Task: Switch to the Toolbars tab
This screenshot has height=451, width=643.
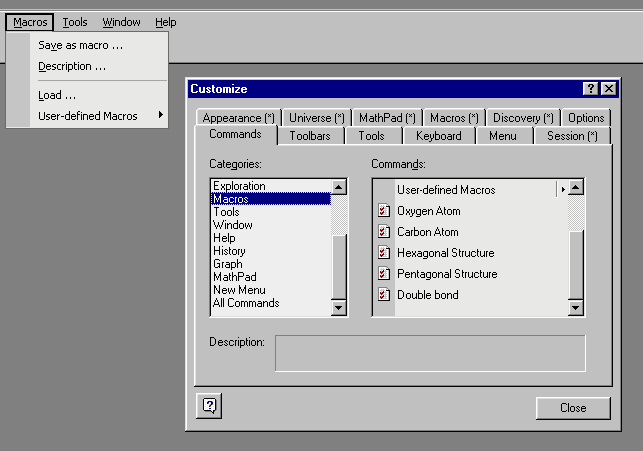Action: [x=310, y=136]
